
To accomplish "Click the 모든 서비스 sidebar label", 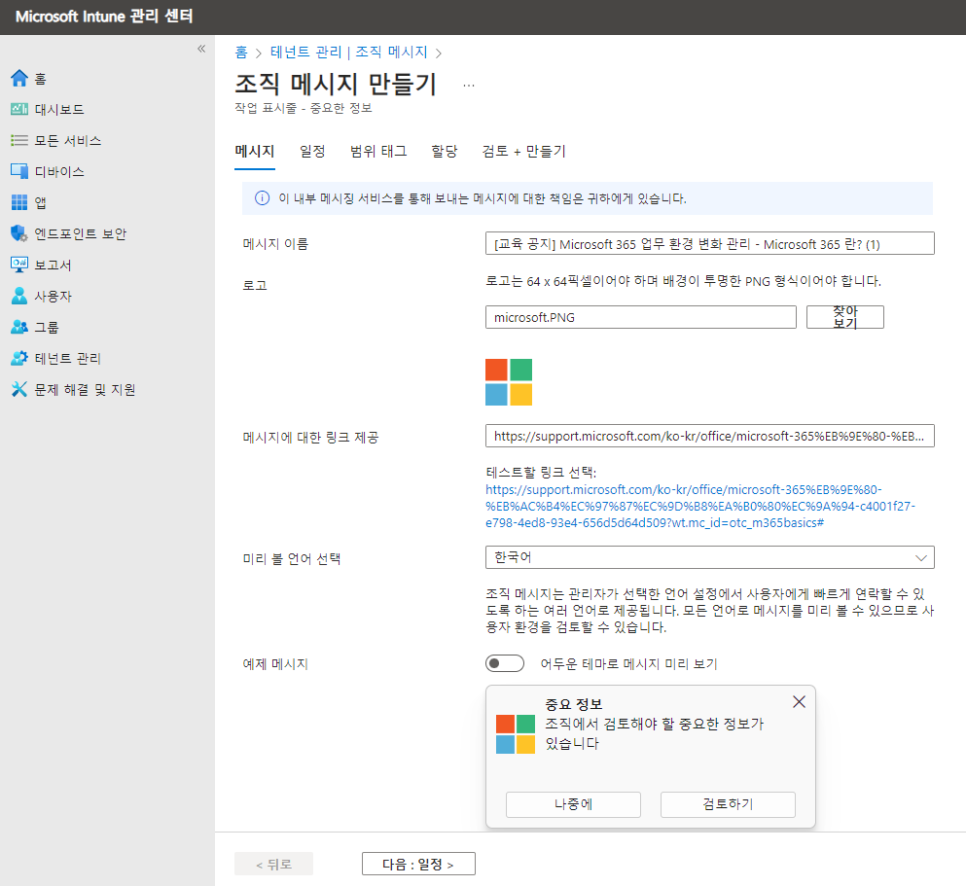I will click(x=68, y=140).
